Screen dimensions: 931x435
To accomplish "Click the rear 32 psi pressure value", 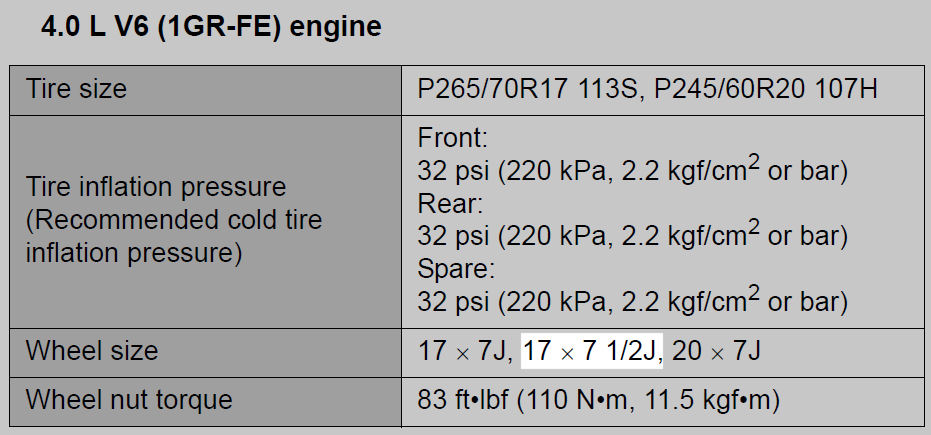I will [454, 237].
